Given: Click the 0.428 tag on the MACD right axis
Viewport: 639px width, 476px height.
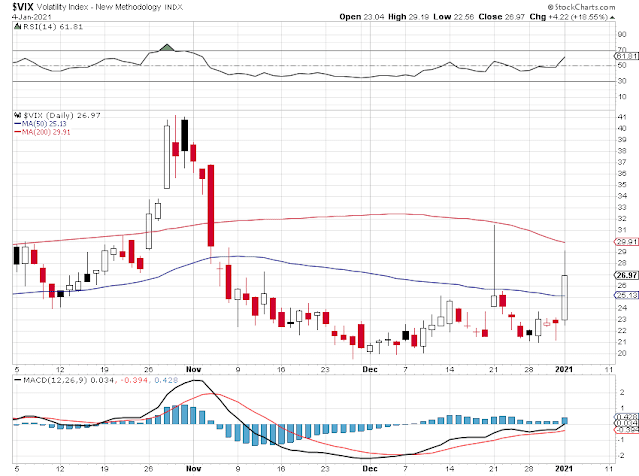Looking at the screenshot, I should pyautogui.click(x=626, y=417).
